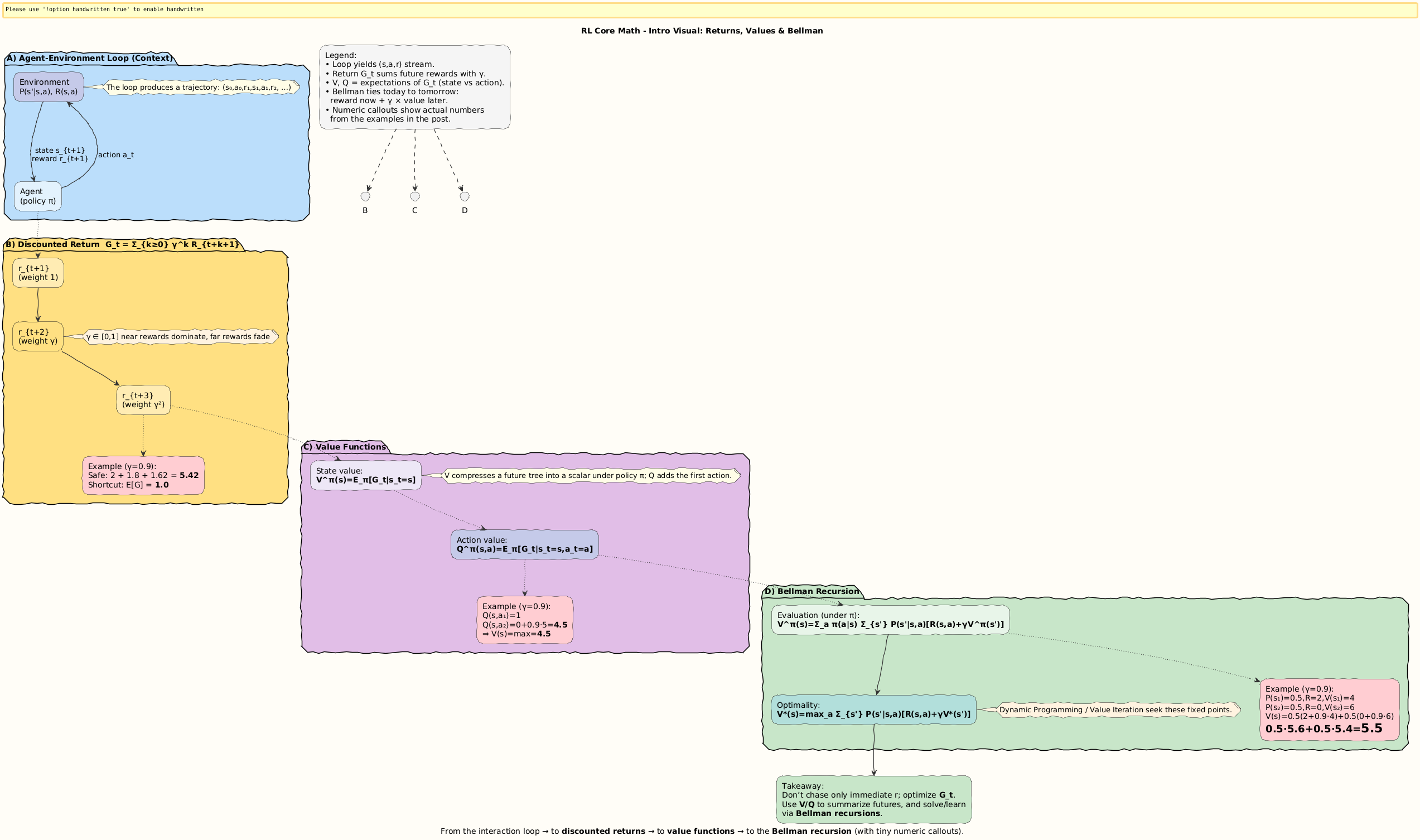Click the Bellman example with result 5.5
This screenshot has width=1420, height=840.
tap(1330, 710)
